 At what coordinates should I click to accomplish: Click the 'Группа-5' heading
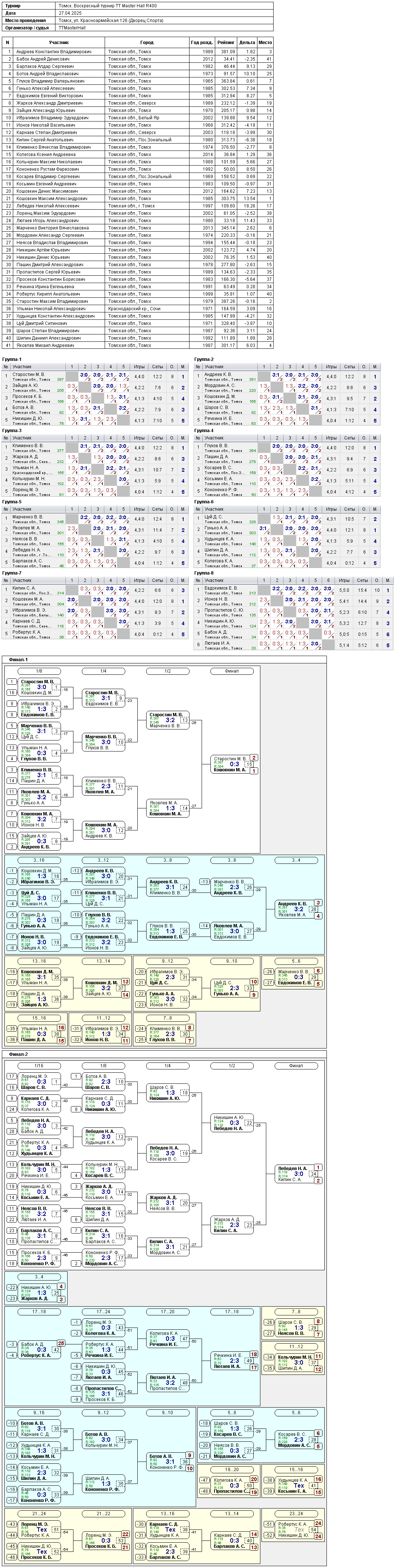[12, 501]
